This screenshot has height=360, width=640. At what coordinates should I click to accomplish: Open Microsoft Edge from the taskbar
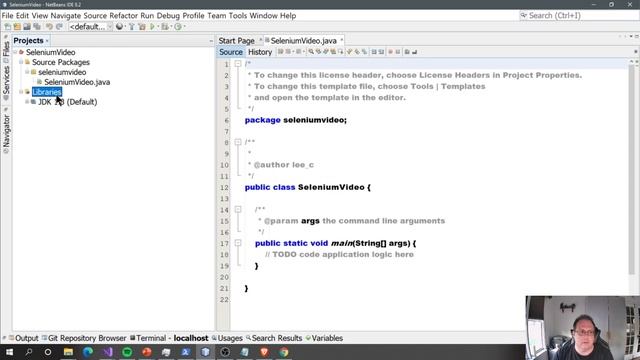(x=88, y=352)
